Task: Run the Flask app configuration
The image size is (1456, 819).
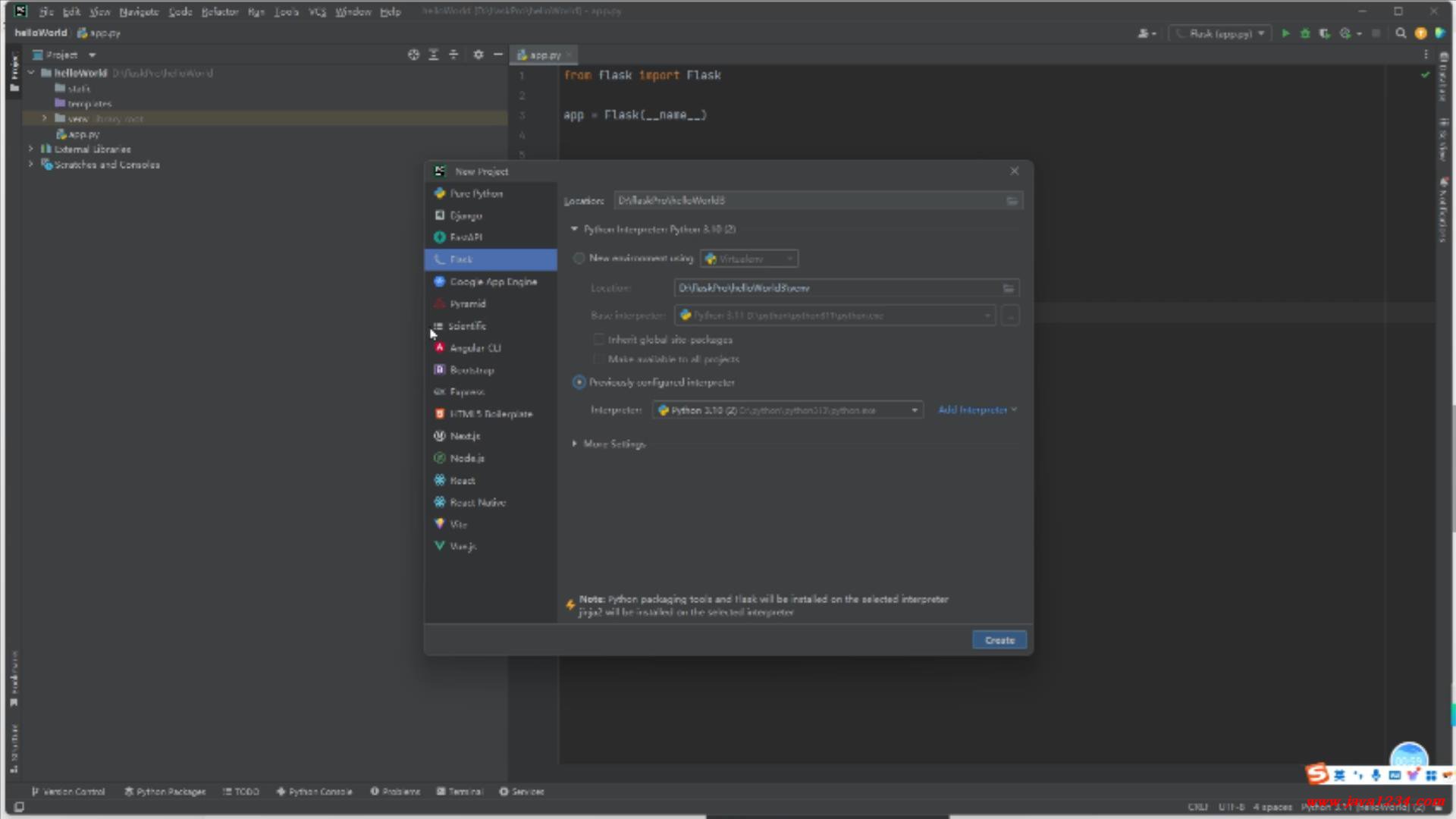Action: (1285, 33)
